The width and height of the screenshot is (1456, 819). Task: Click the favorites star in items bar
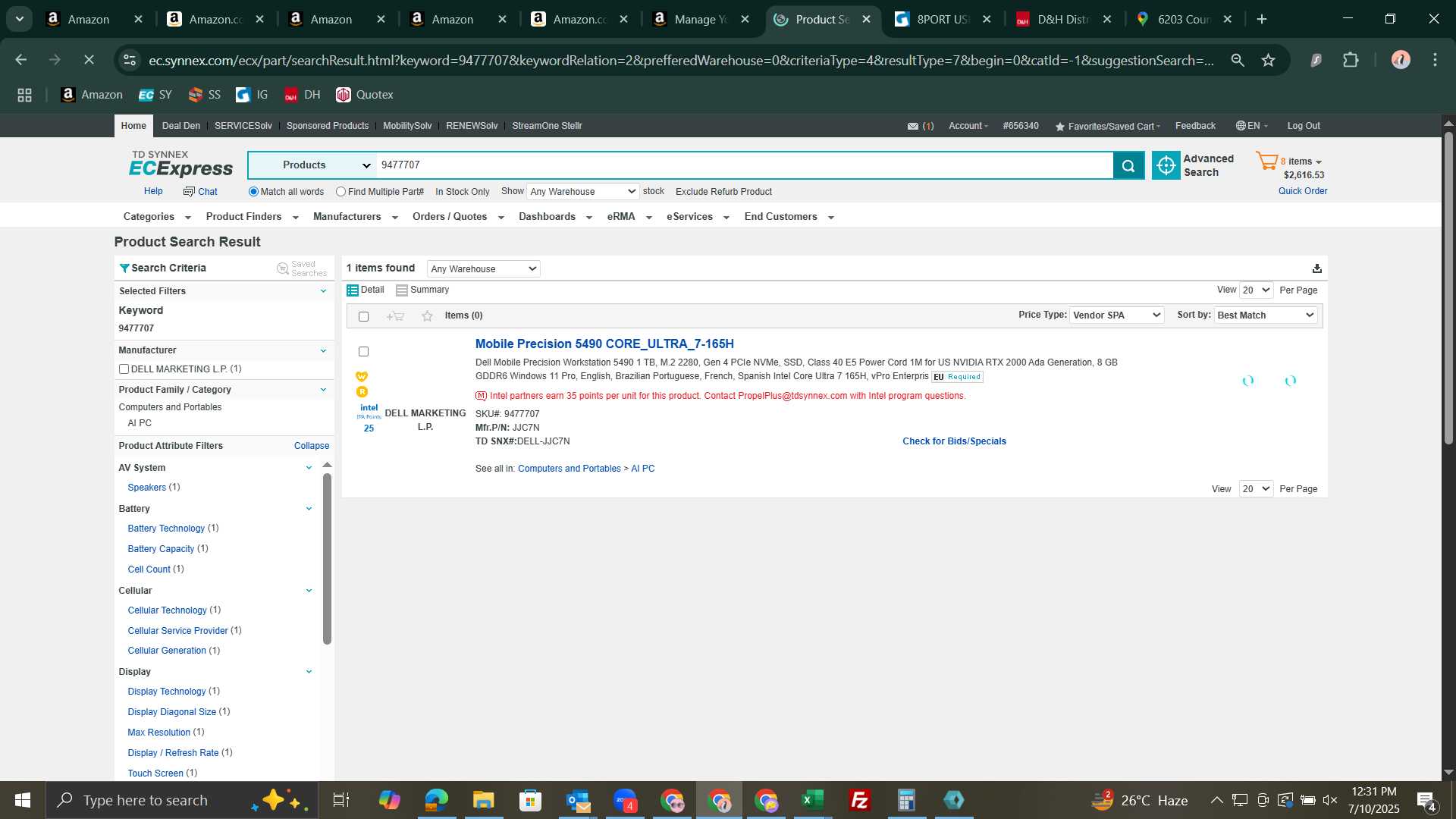(427, 316)
